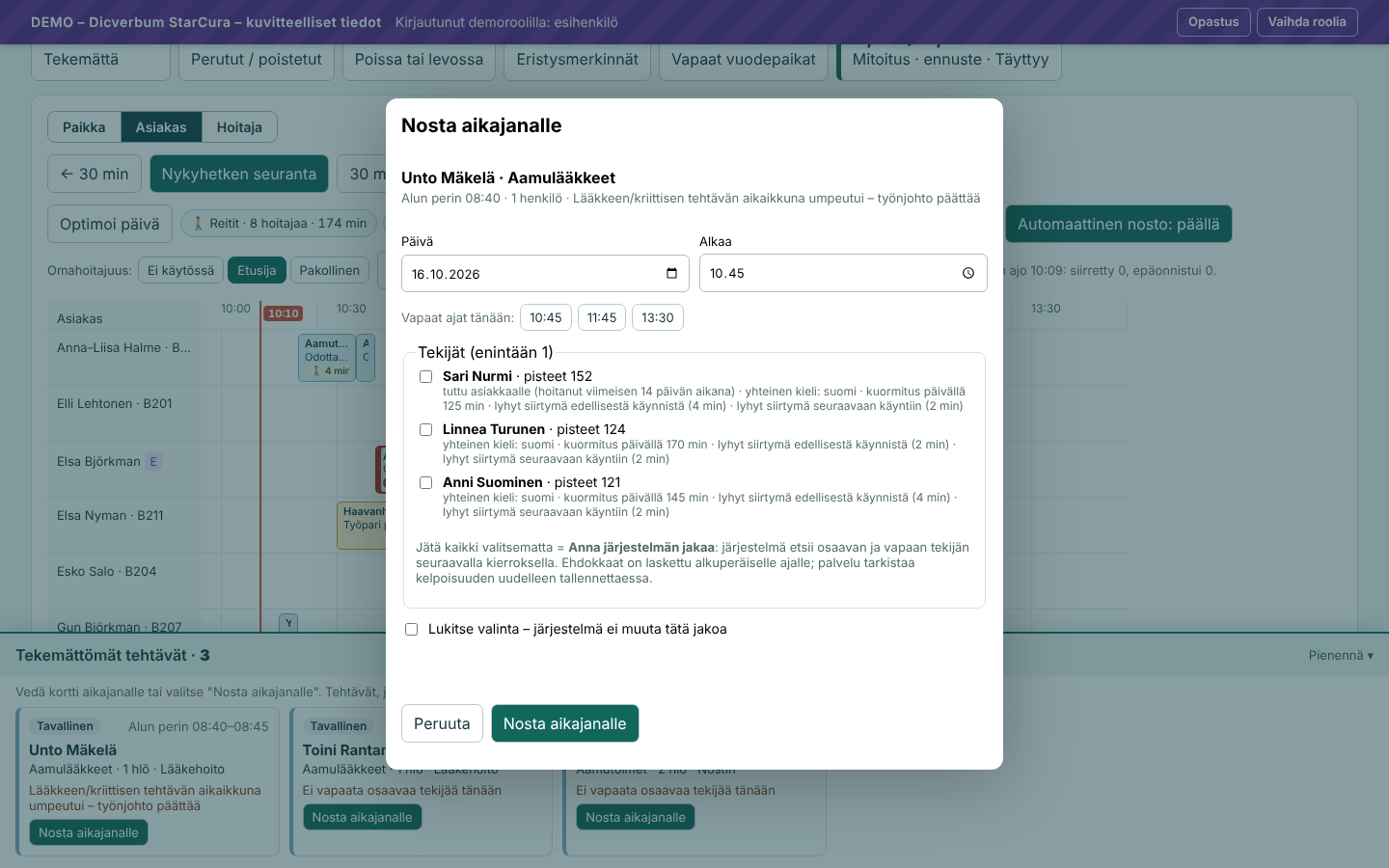The width and height of the screenshot is (1389, 868).
Task: Select the Esko Salo · B204 row
Action: pos(107,571)
